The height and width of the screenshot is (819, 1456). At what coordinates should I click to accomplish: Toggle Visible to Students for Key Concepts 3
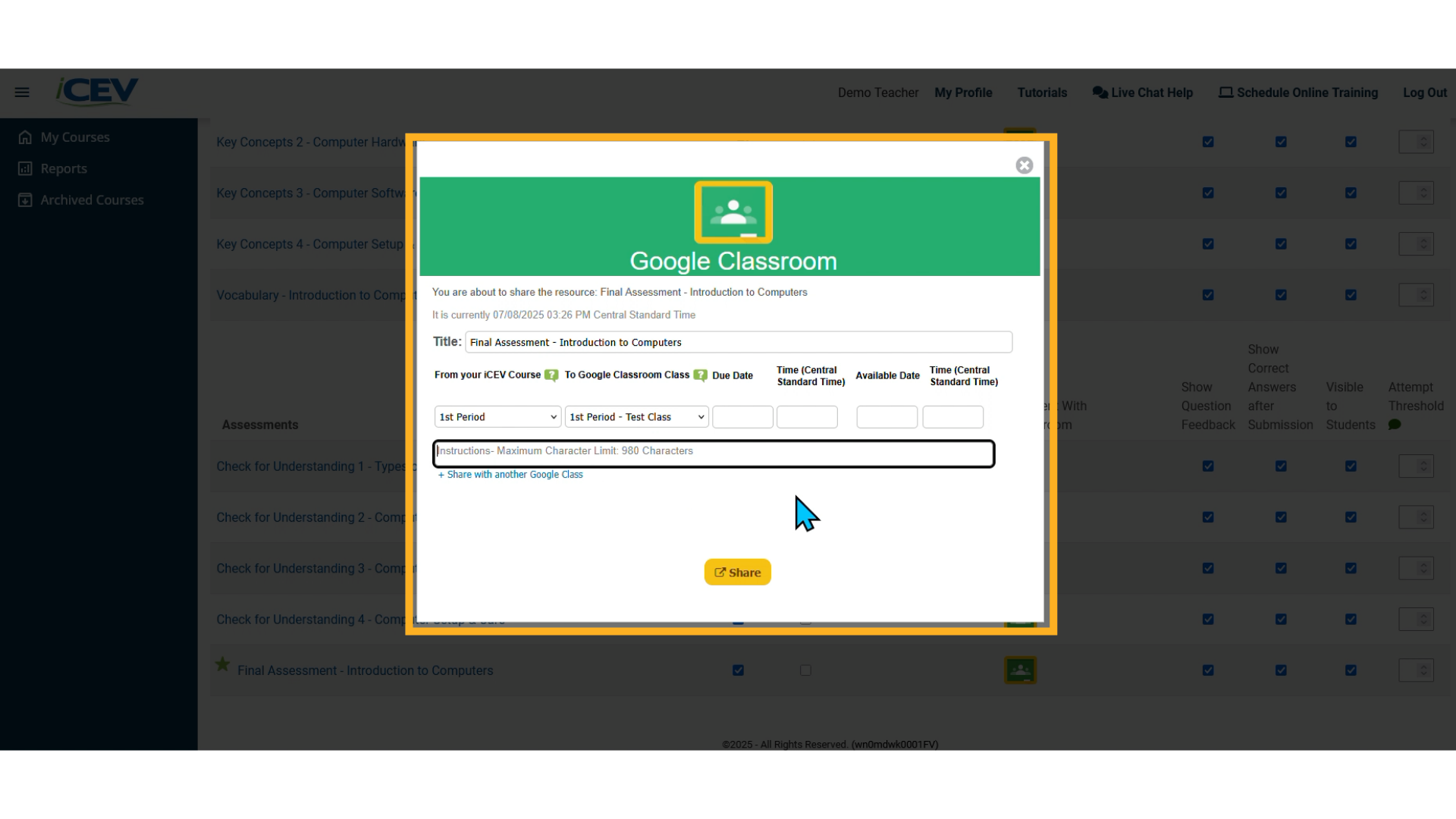tap(1351, 193)
